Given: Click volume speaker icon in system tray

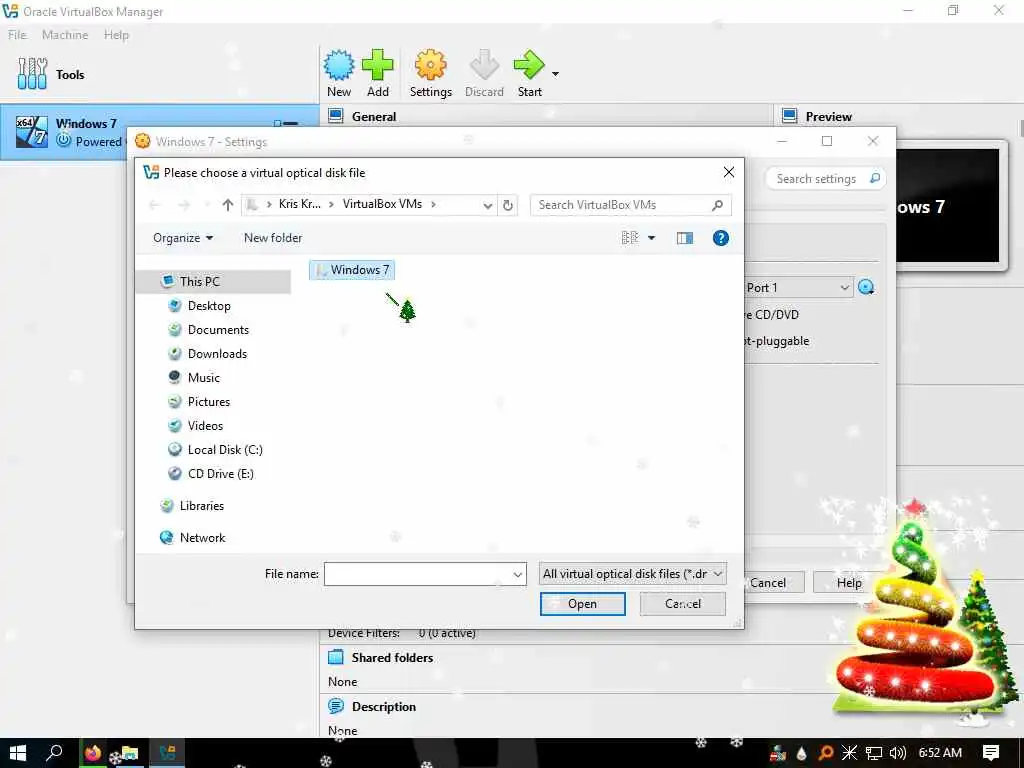Looking at the screenshot, I should [898, 753].
